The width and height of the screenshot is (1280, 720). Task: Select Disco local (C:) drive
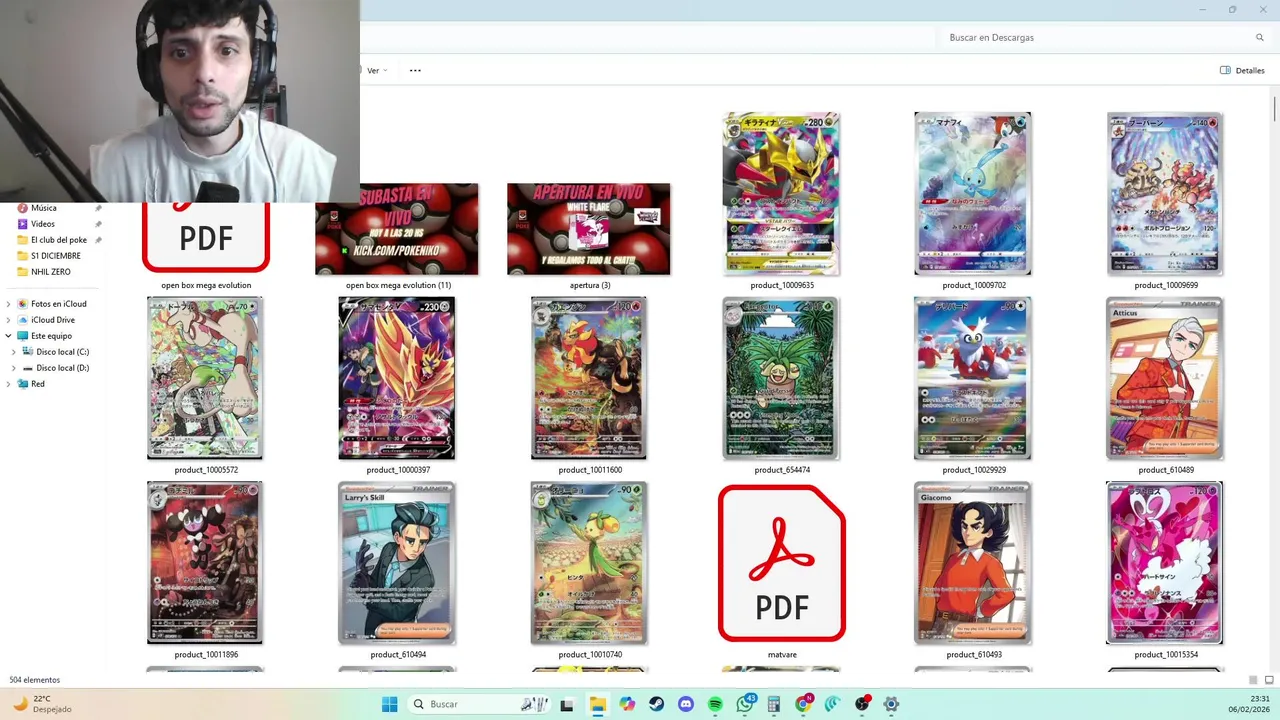62,352
